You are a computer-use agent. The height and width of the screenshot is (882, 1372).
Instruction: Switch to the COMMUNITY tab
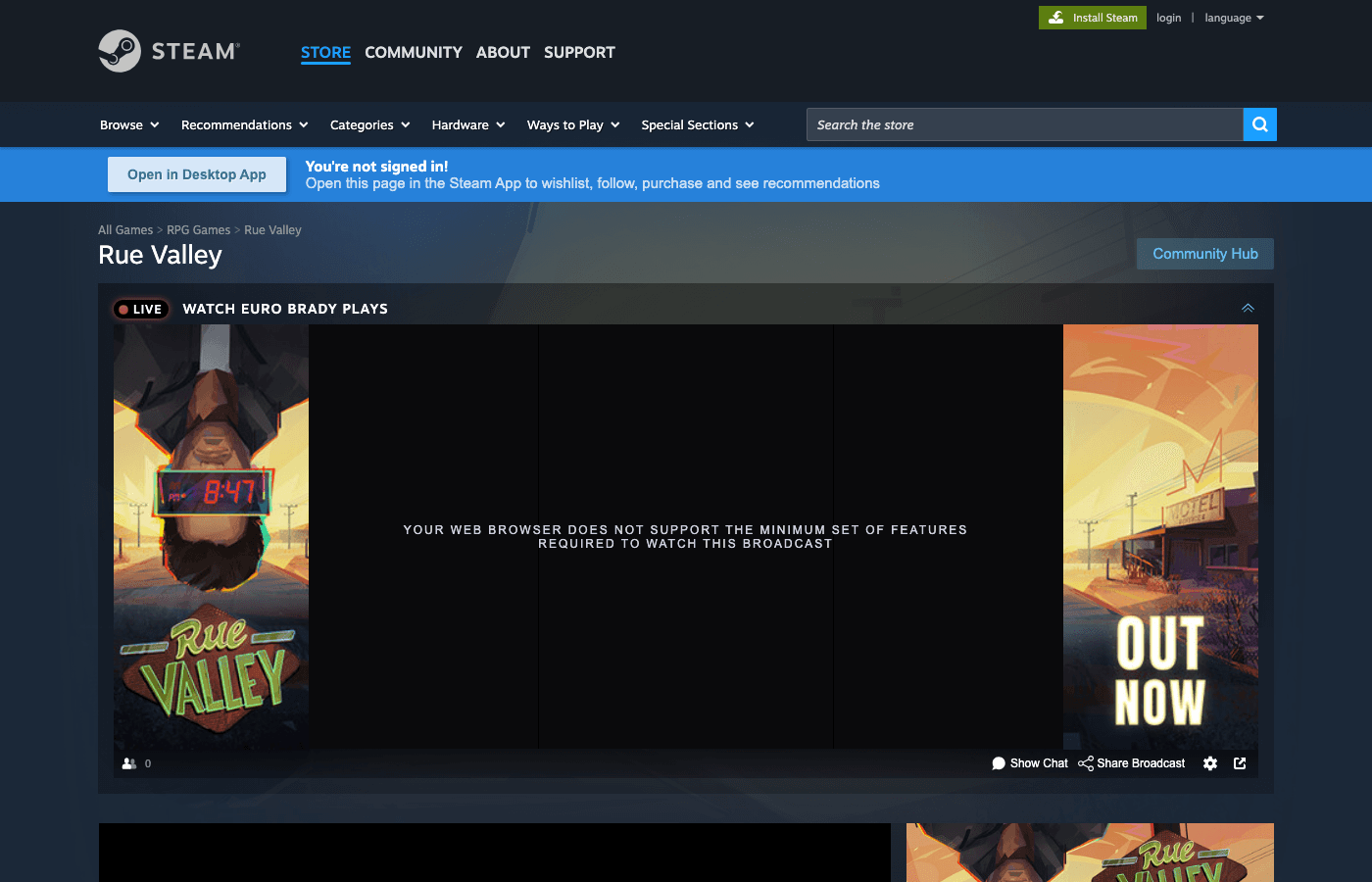tap(413, 52)
